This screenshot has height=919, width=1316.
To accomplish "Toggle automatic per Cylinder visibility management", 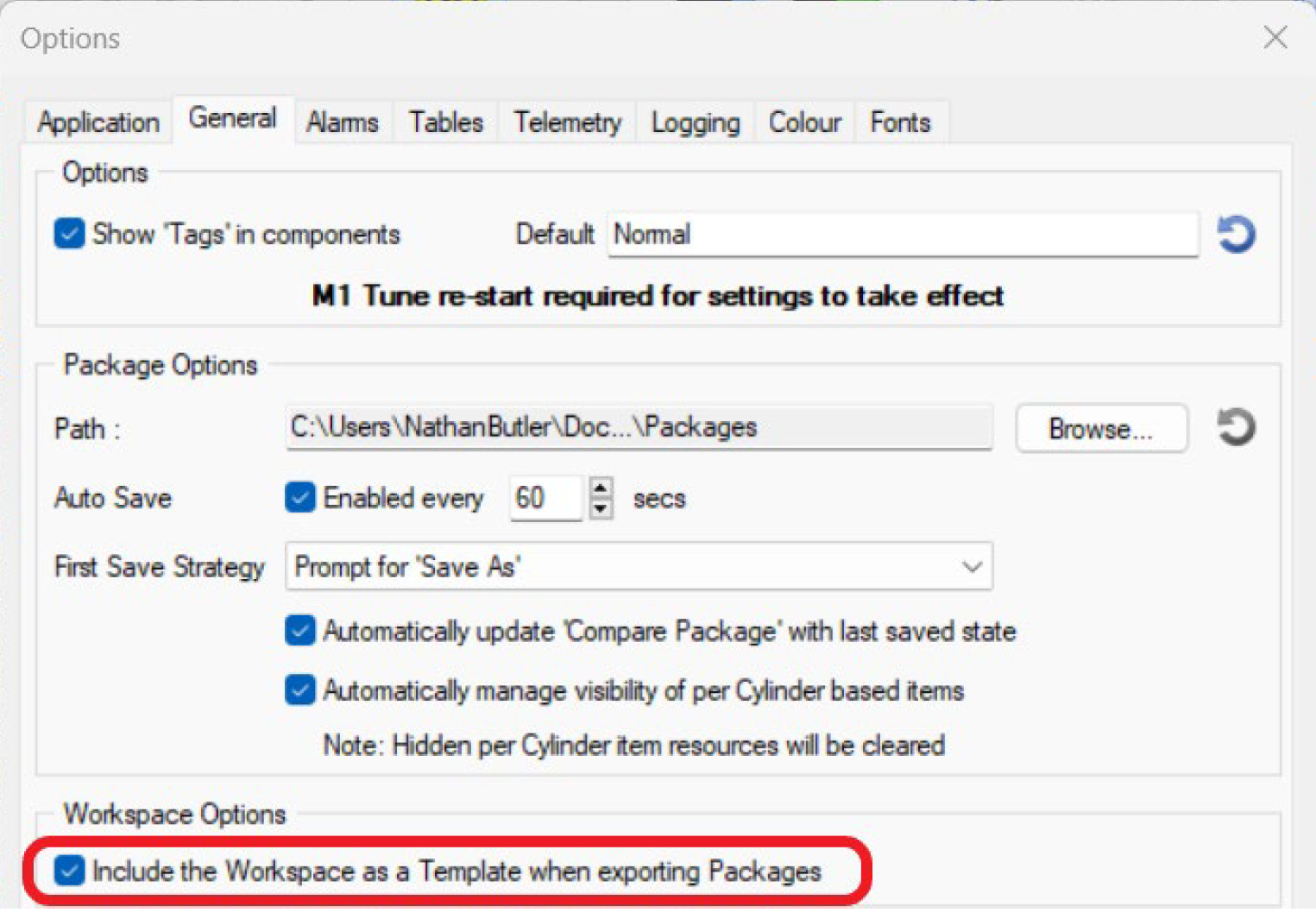I will (300, 690).
